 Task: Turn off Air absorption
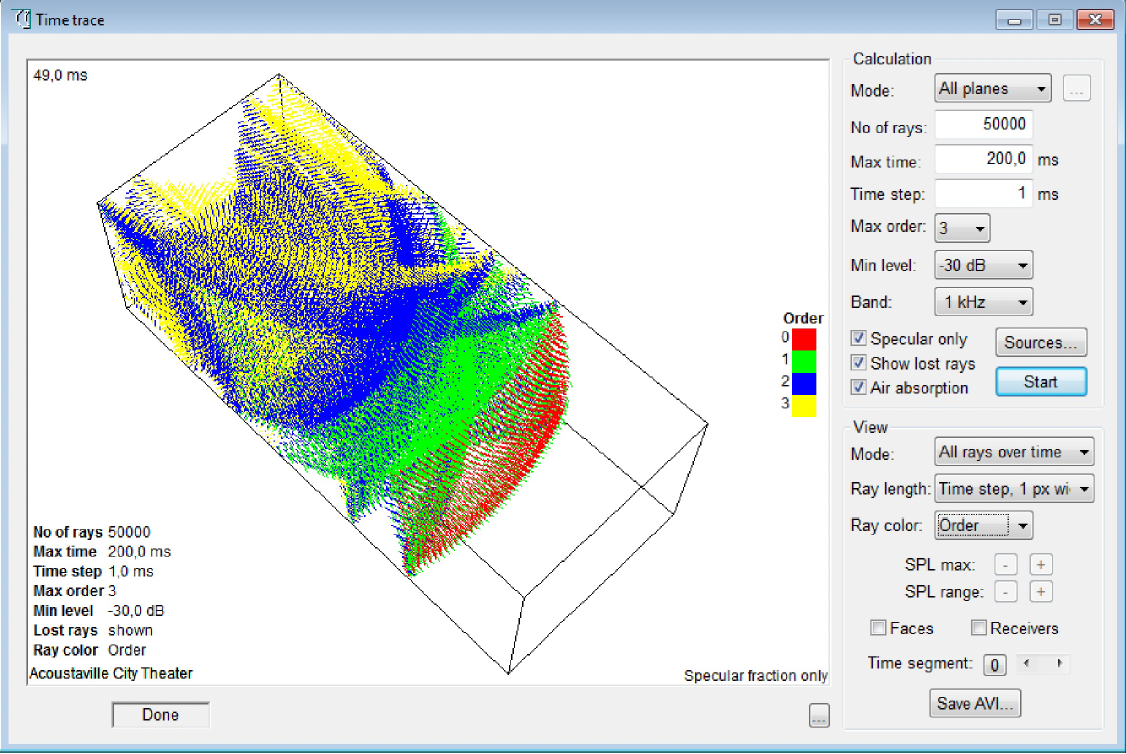857,388
